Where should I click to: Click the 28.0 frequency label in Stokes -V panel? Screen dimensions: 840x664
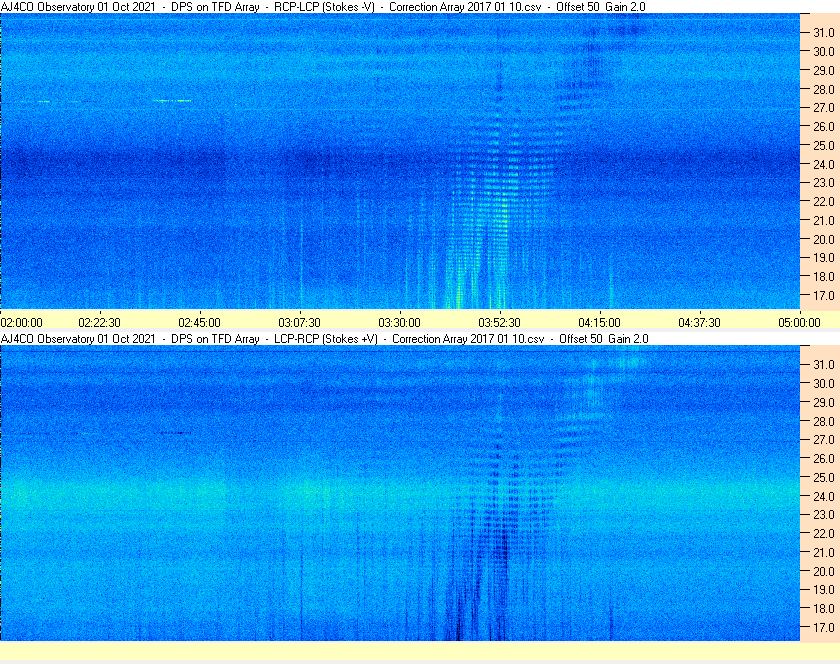coord(824,89)
